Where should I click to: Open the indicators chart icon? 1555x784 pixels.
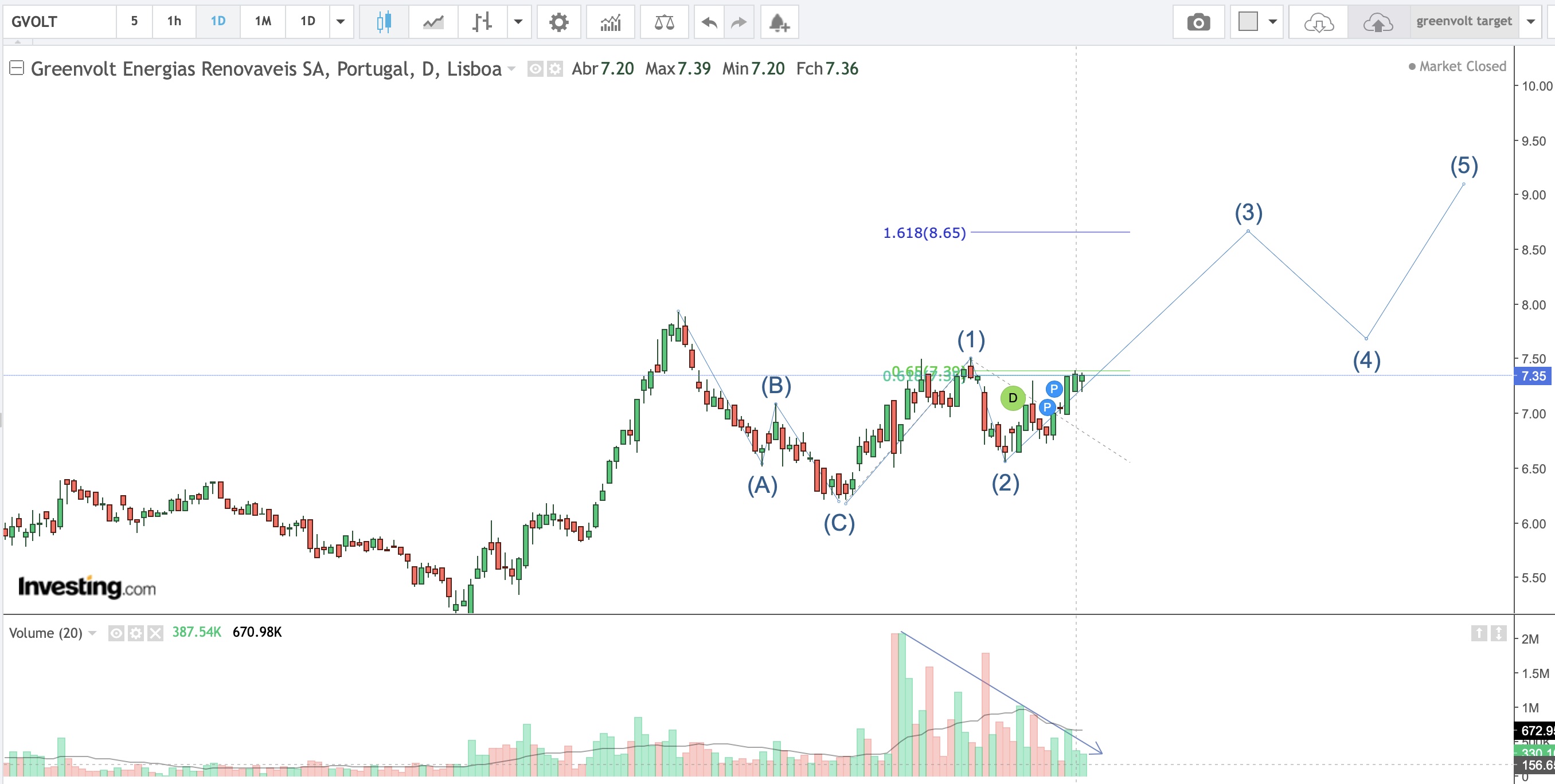610,22
